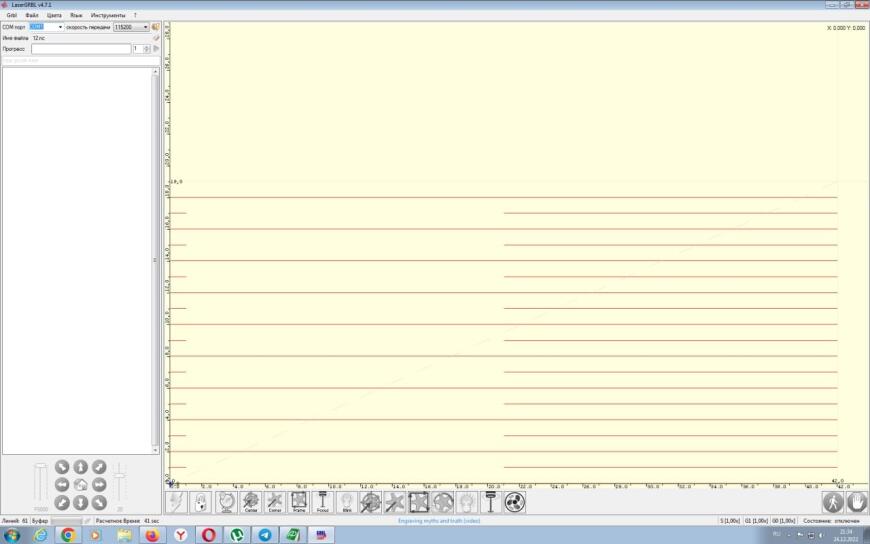870x544 pixels.
Task: Open the Windows Start button
Action: pos(12,535)
